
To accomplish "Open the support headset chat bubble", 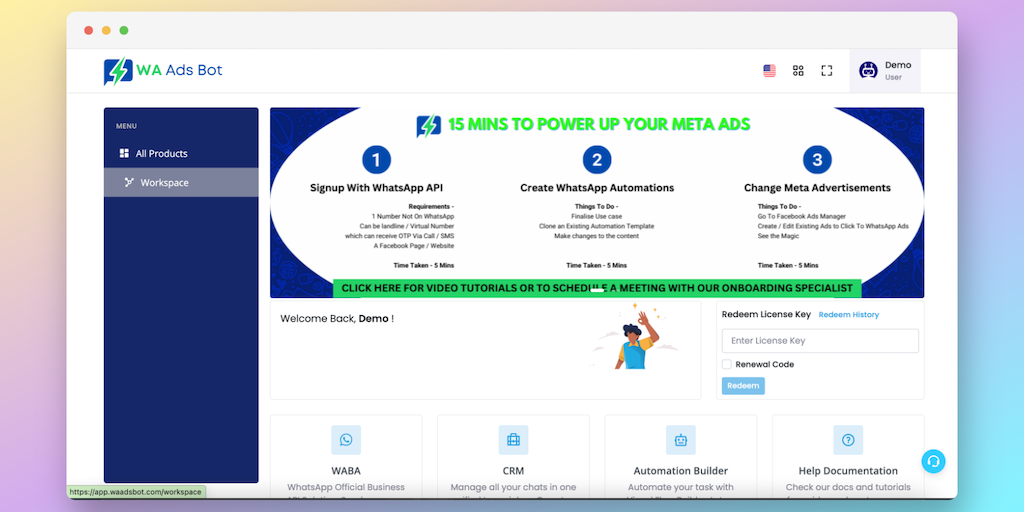I will click(x=934, y=461).
